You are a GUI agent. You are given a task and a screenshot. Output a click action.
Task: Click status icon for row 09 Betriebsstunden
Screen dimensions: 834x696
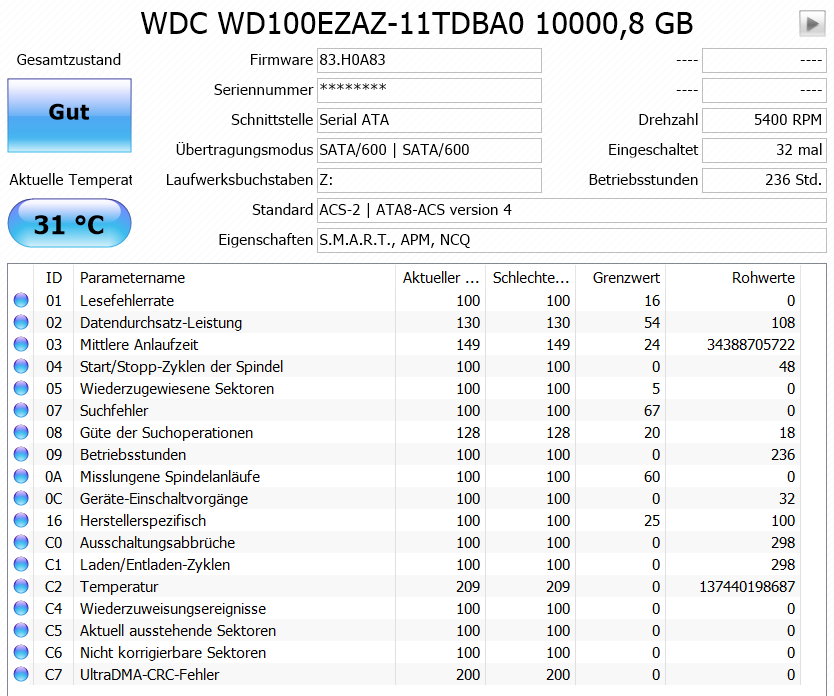(x=21, y=455)
